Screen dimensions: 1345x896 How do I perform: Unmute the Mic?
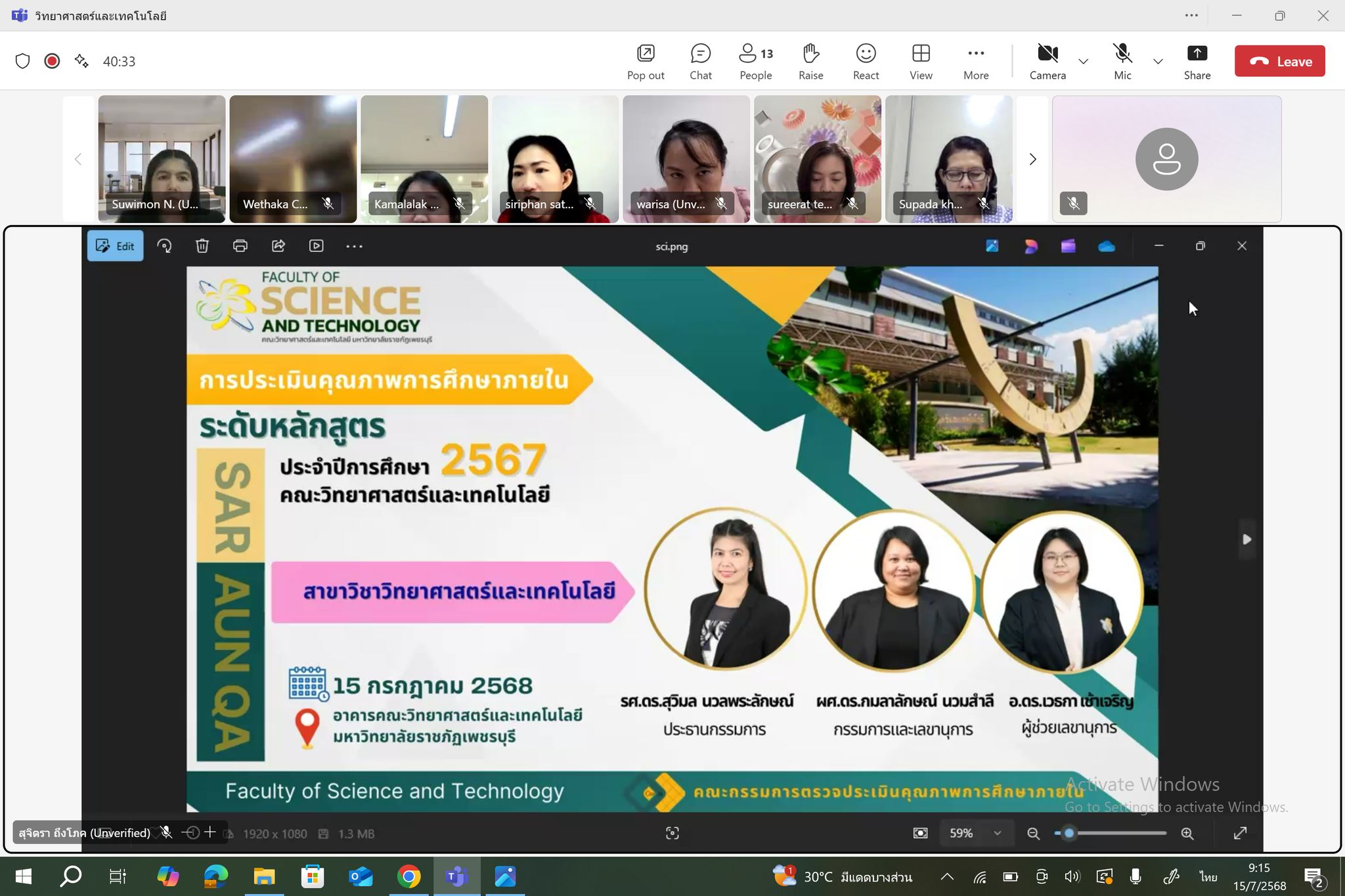1122,61
